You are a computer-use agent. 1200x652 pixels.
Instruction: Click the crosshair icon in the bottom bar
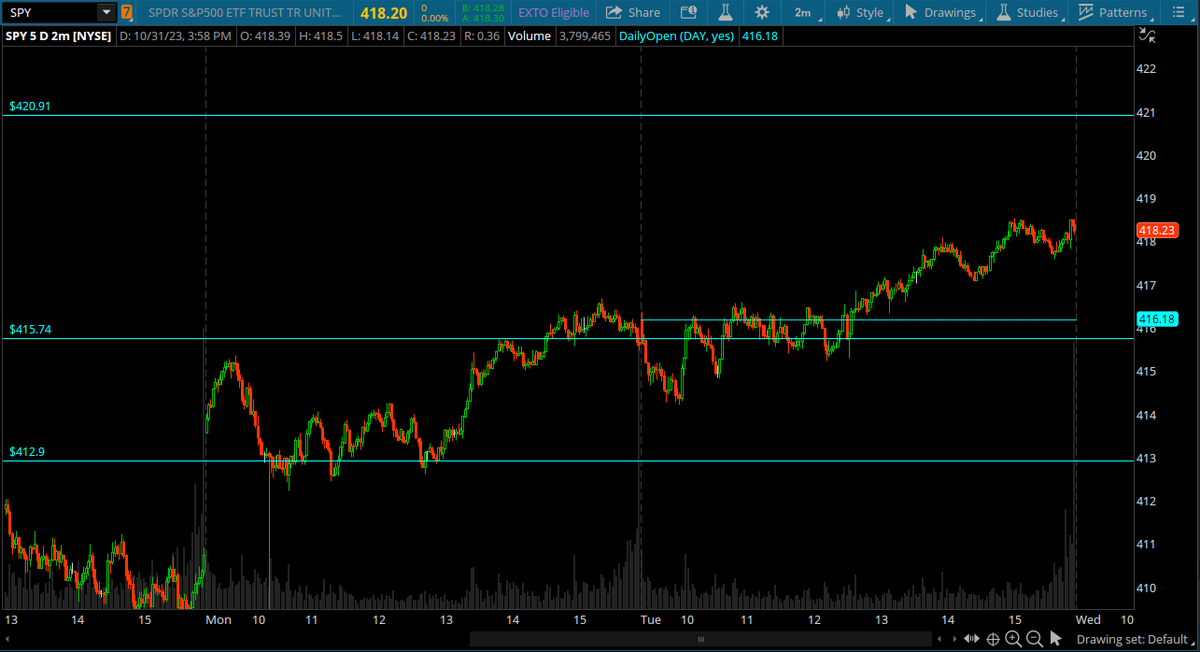click(994, 638)
